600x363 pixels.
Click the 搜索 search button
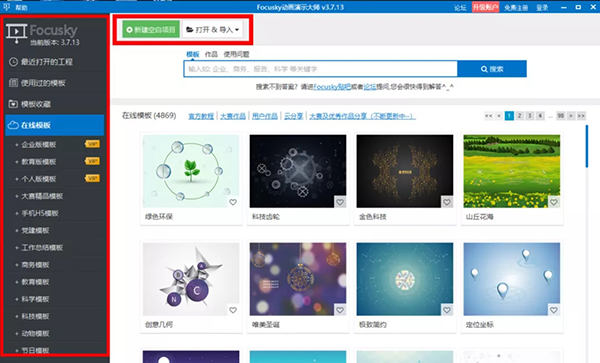pyautogui.click(x=492, y=69)
